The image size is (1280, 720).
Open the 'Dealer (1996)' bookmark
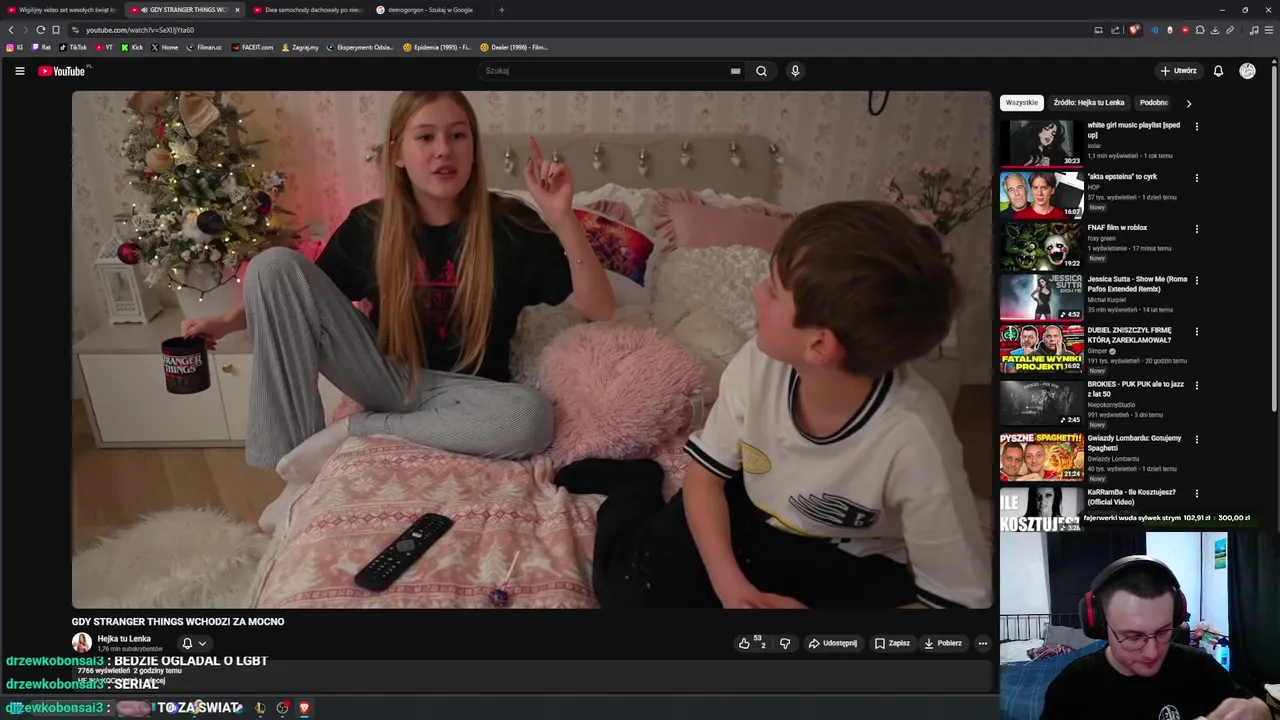[514, 47]
